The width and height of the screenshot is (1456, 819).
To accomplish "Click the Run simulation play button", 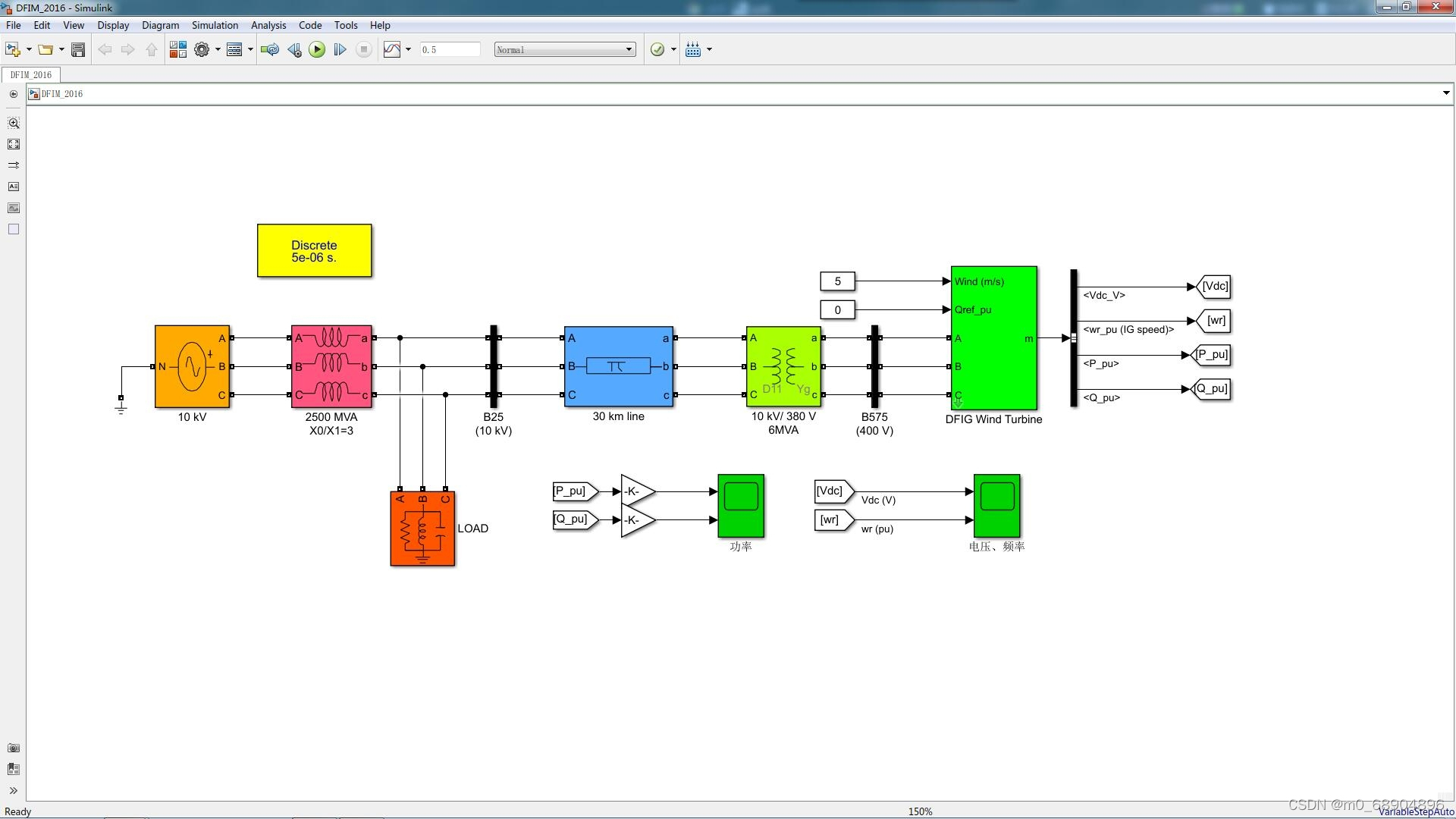I will [x=317, y=50].
